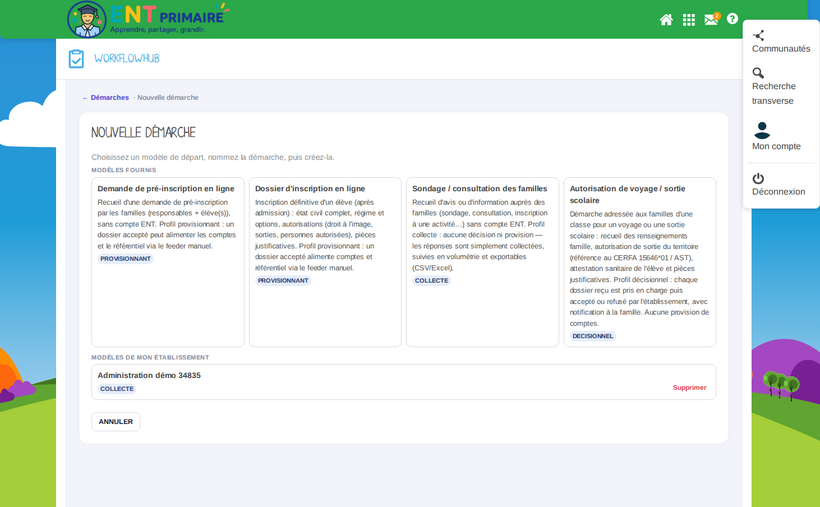Open Recherche transverse menu entry
820x507 pixels.
coord(773,93)
